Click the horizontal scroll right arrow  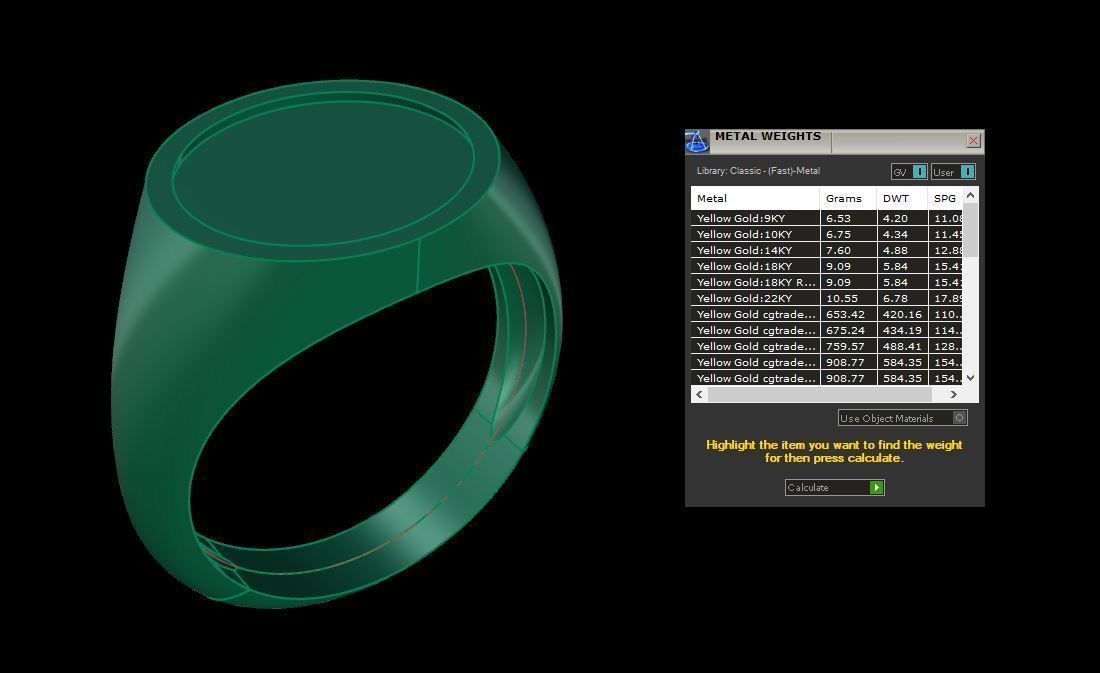click(953, 394)
